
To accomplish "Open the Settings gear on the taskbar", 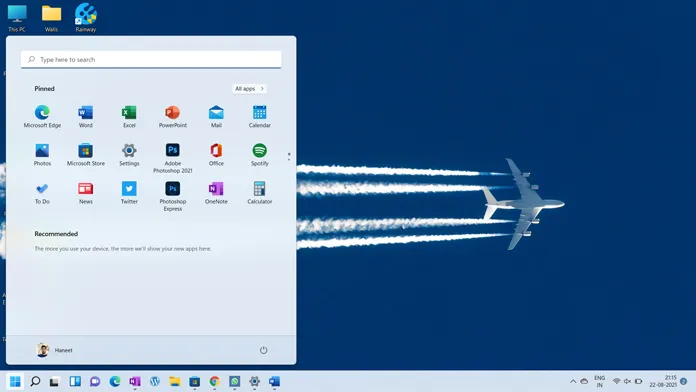I will tap(254, 381).
